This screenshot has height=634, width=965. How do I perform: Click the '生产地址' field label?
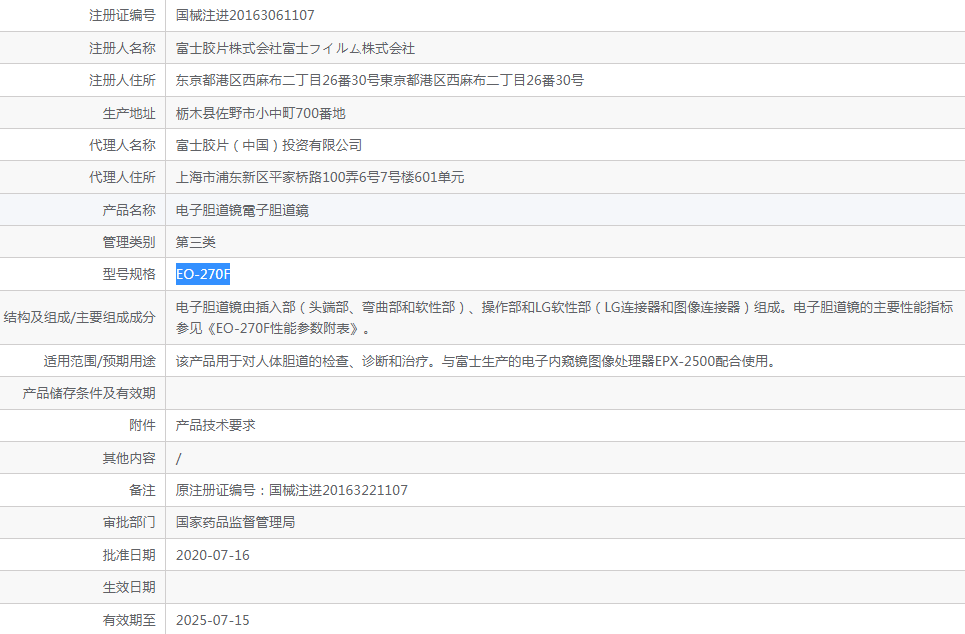(129, 113)
